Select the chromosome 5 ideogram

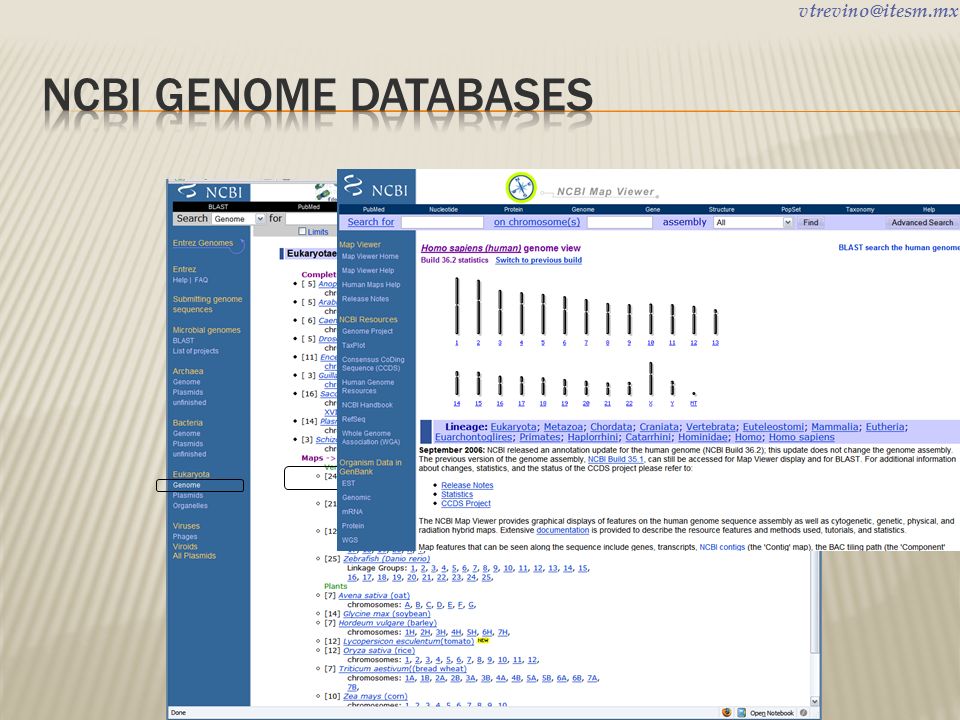pyautogui.click(x=542, y=314)
